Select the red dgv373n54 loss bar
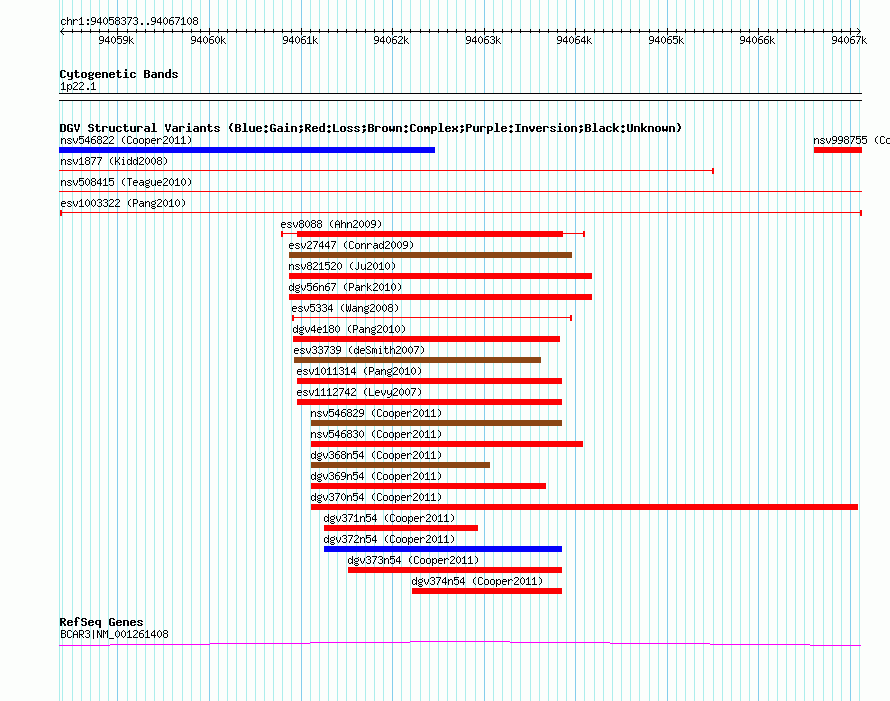 [x=455, y=570]
